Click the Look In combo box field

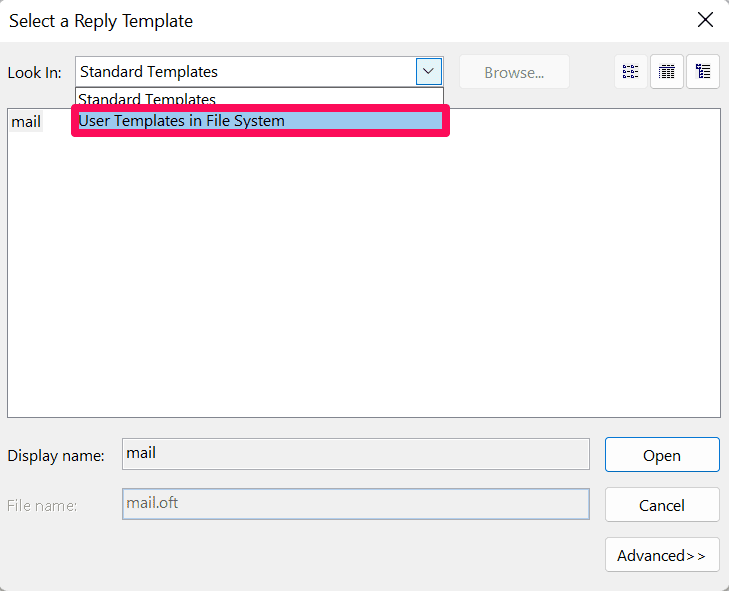tap(245, 72)
